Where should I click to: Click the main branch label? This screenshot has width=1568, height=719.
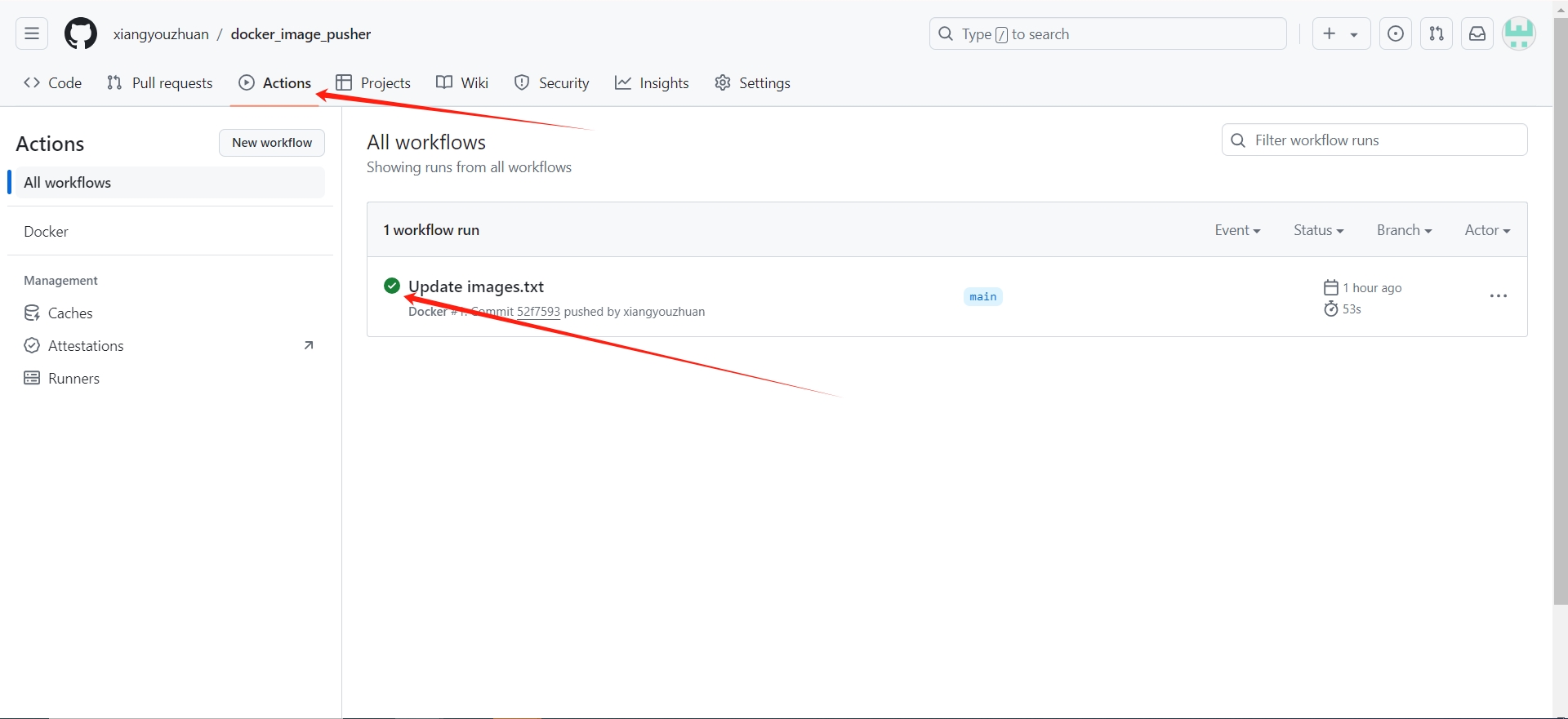[982, 297]
